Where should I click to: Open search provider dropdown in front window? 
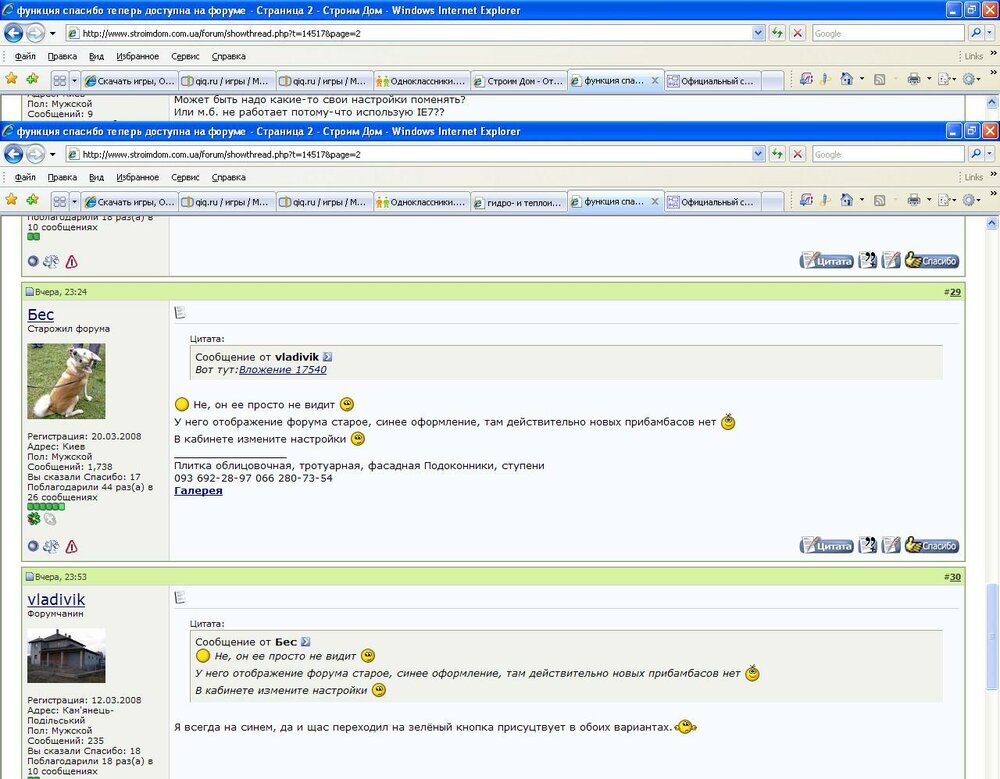coord(990,154)
